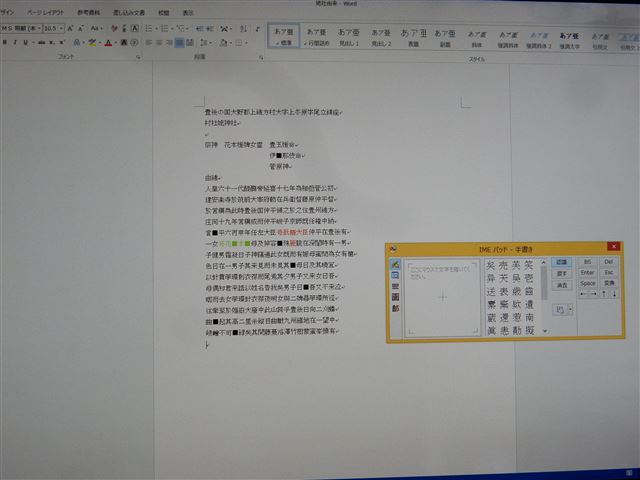This screenshot has width=640, height=480.
Task: Open the Paragraph dialog launcher
Action: tap(261, 58)
